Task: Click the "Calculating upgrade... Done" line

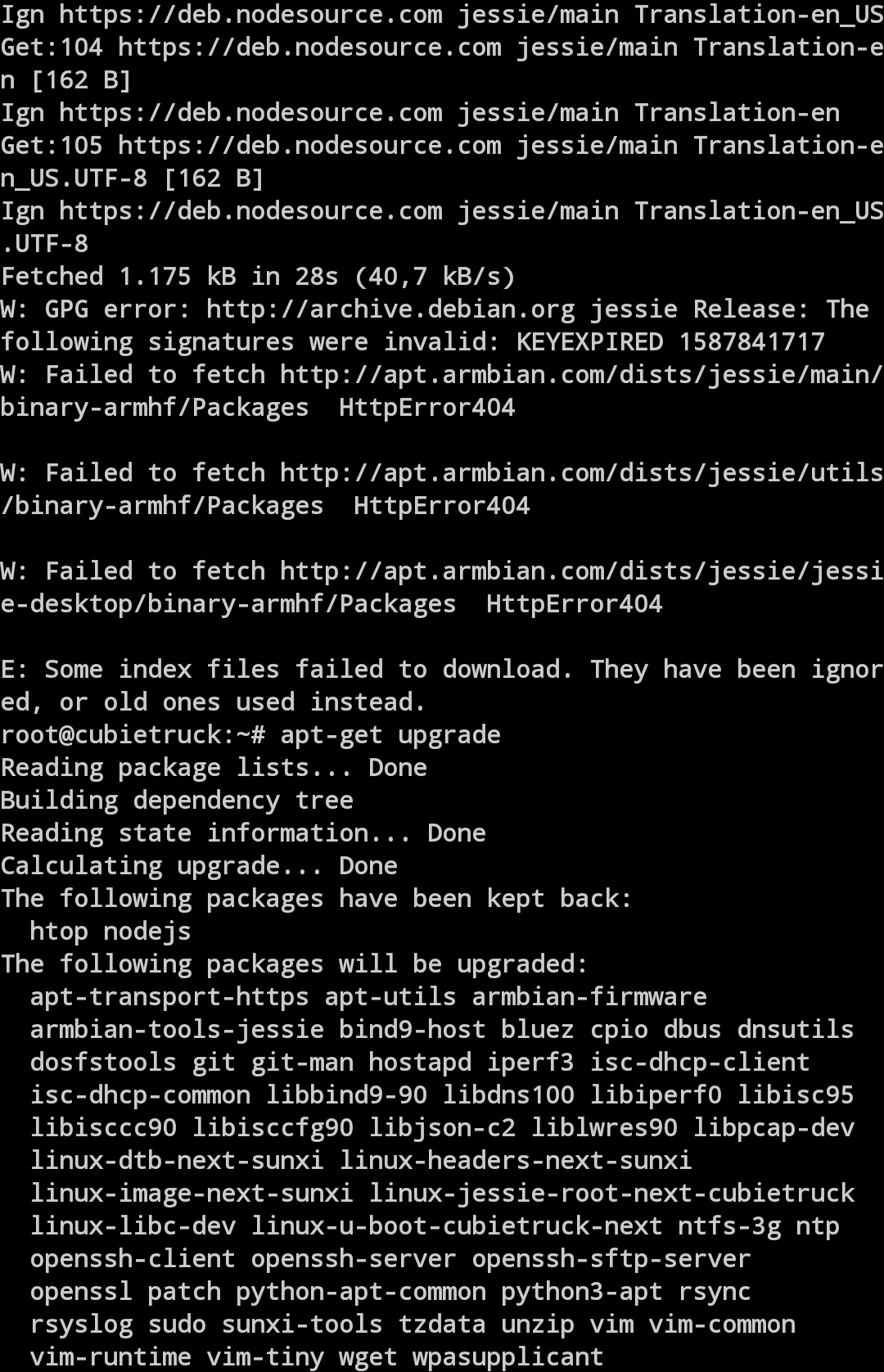Action: point(199,866)
